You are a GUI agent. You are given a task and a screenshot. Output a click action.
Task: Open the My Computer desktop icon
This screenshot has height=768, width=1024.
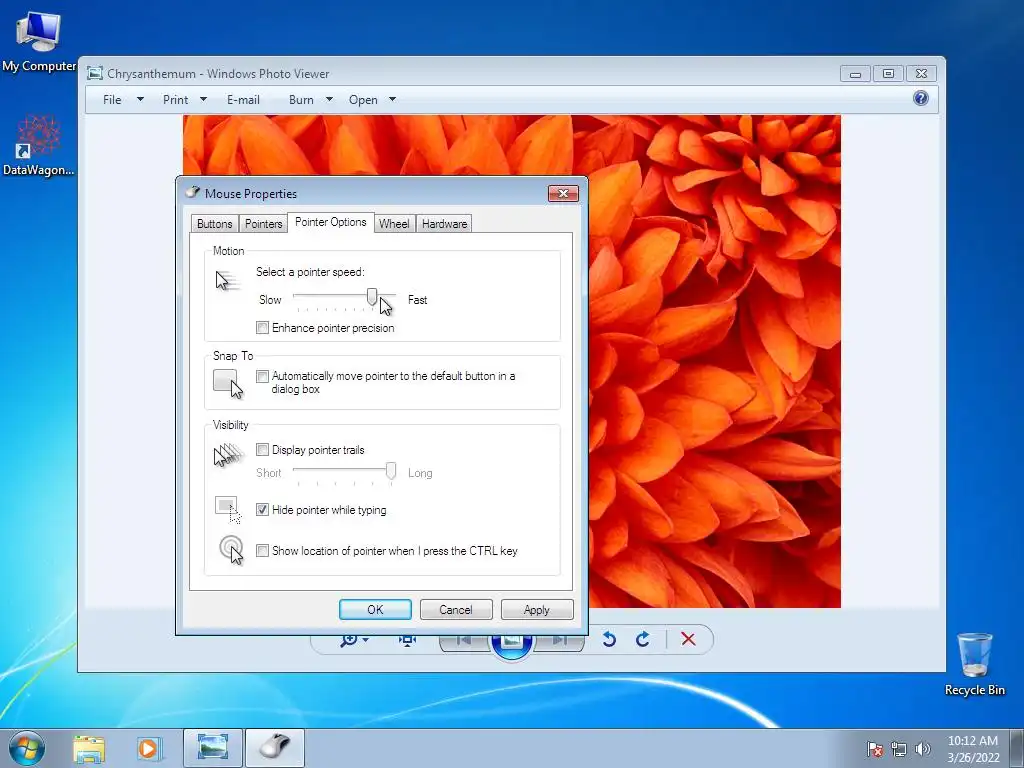pos(38,40)
